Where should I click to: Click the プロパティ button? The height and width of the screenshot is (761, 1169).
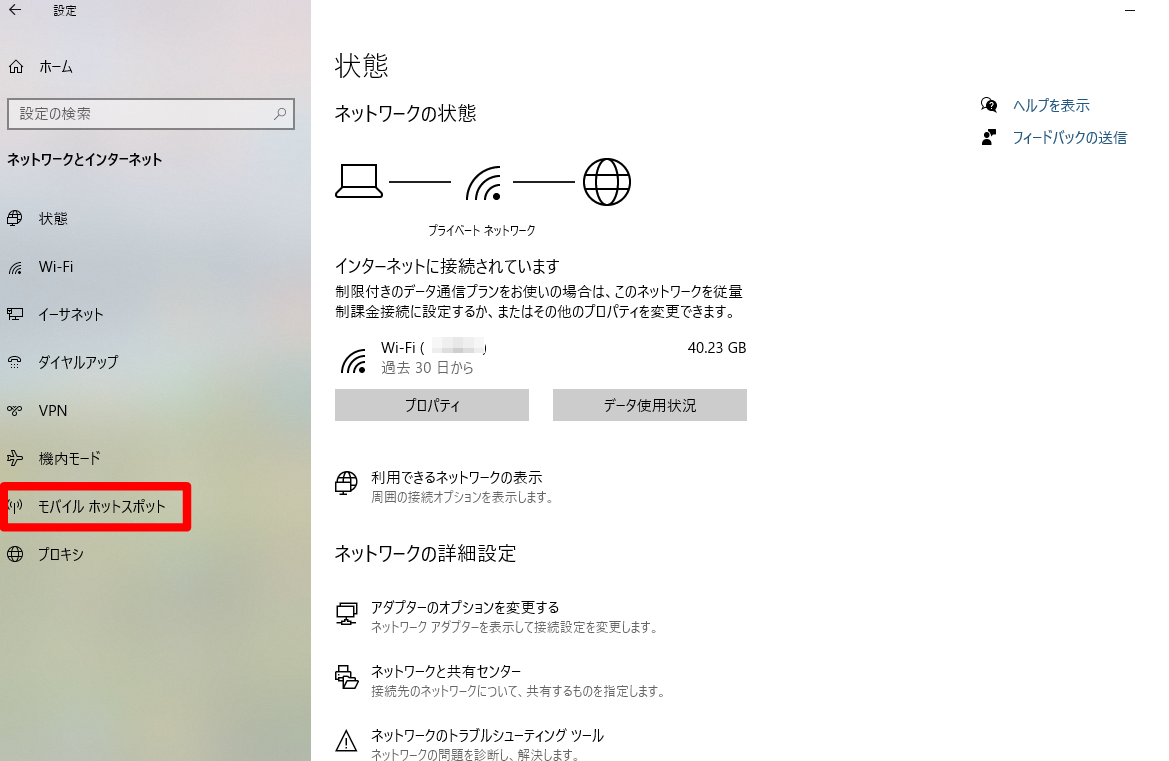click(431, 404)
